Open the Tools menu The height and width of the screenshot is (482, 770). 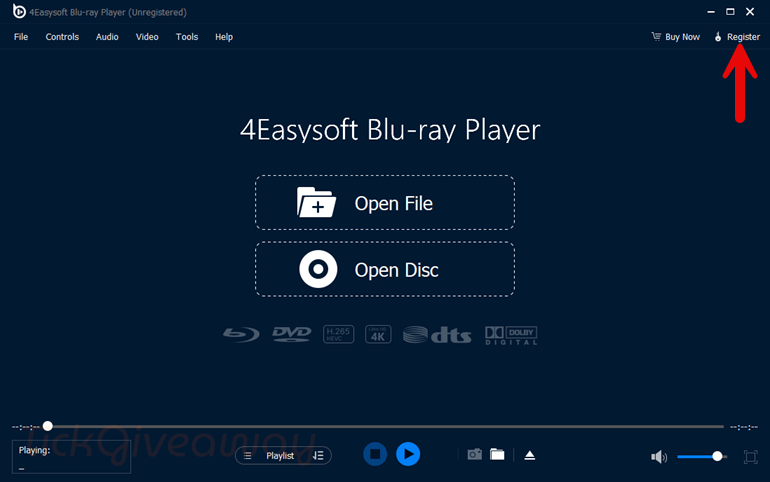[187, 37]
